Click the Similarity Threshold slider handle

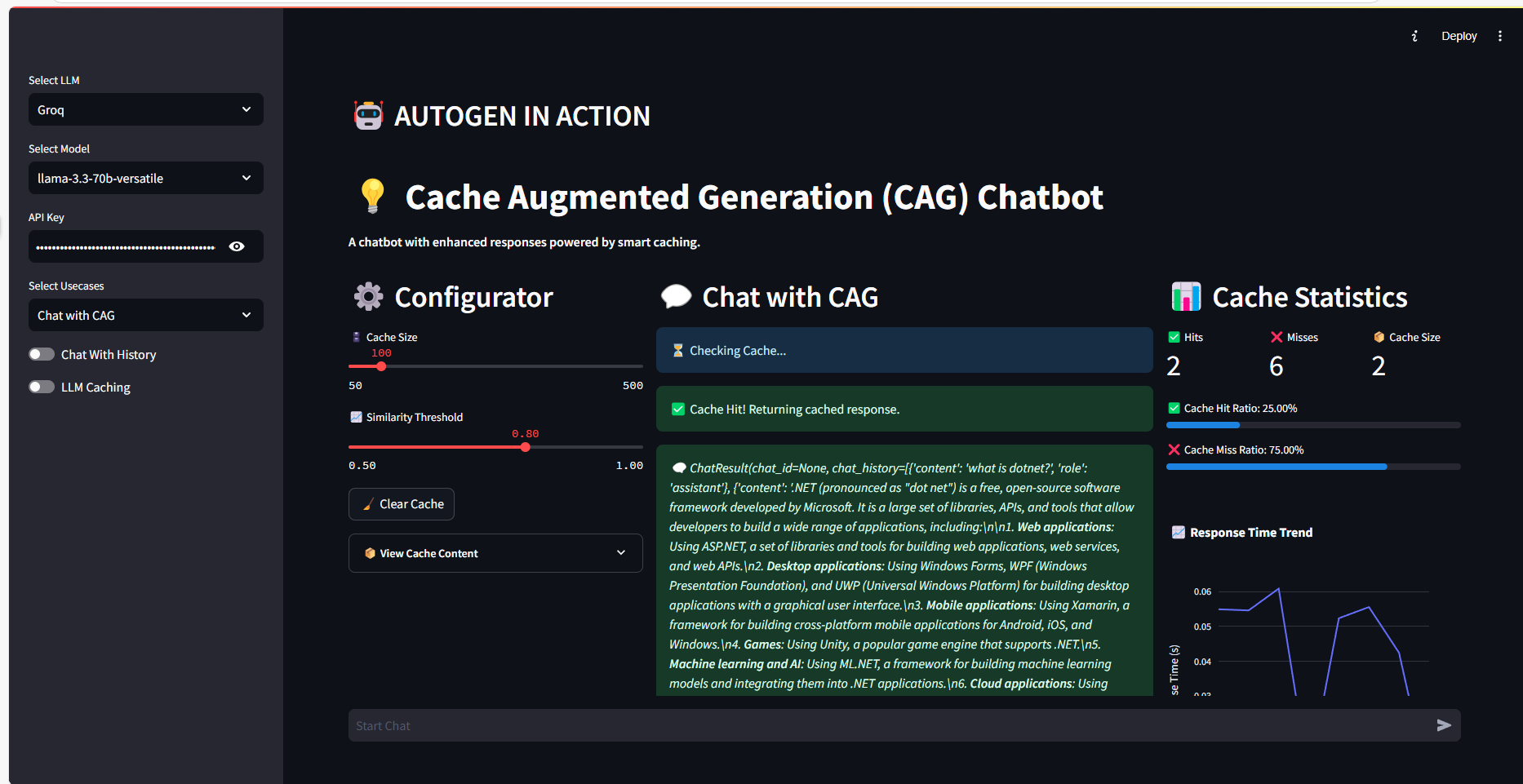point(526,447)
